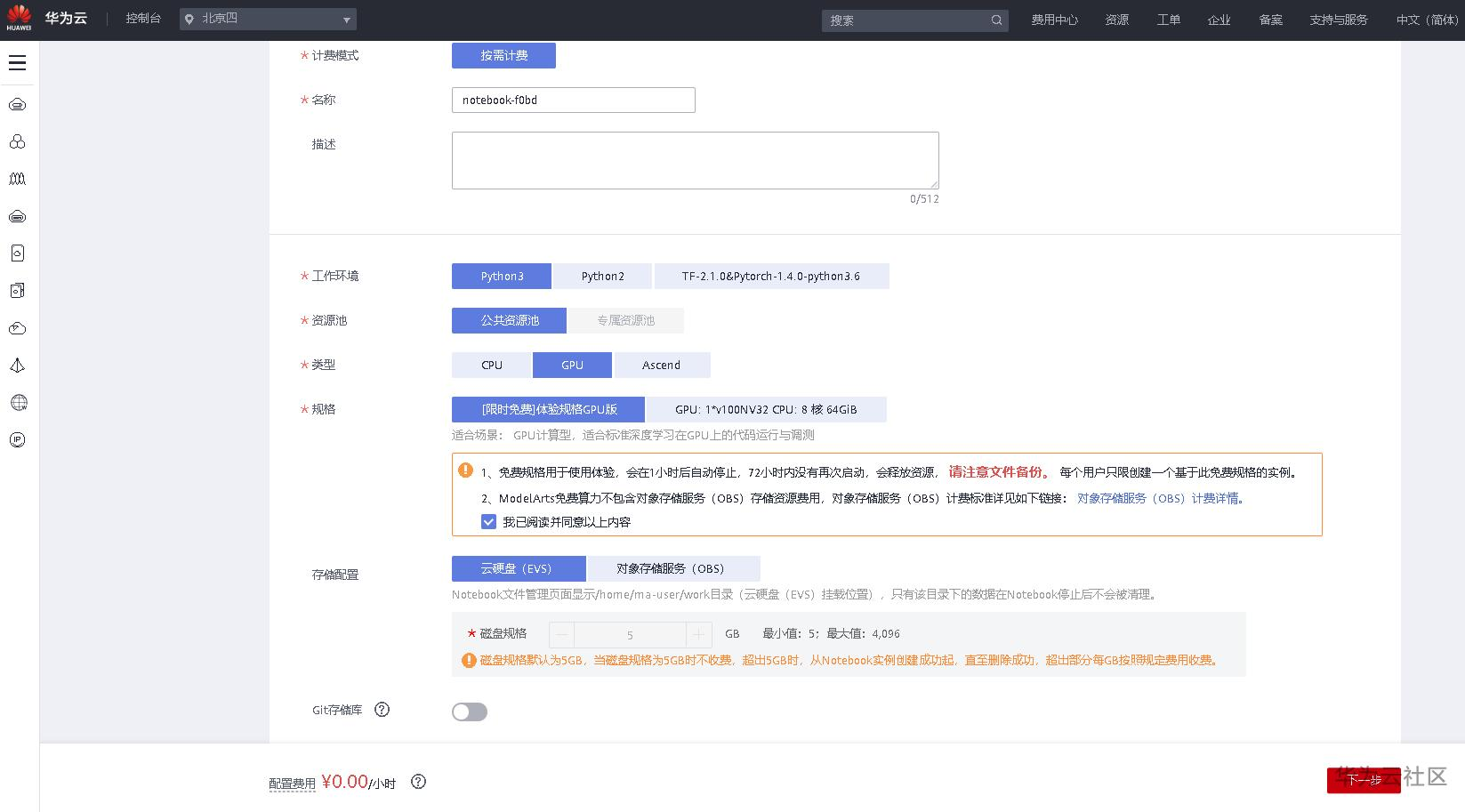Image resolution: width=1465 pixels, height=812 pixels.
Task: Click the search magnifier icon
Action: click(995, 20)
